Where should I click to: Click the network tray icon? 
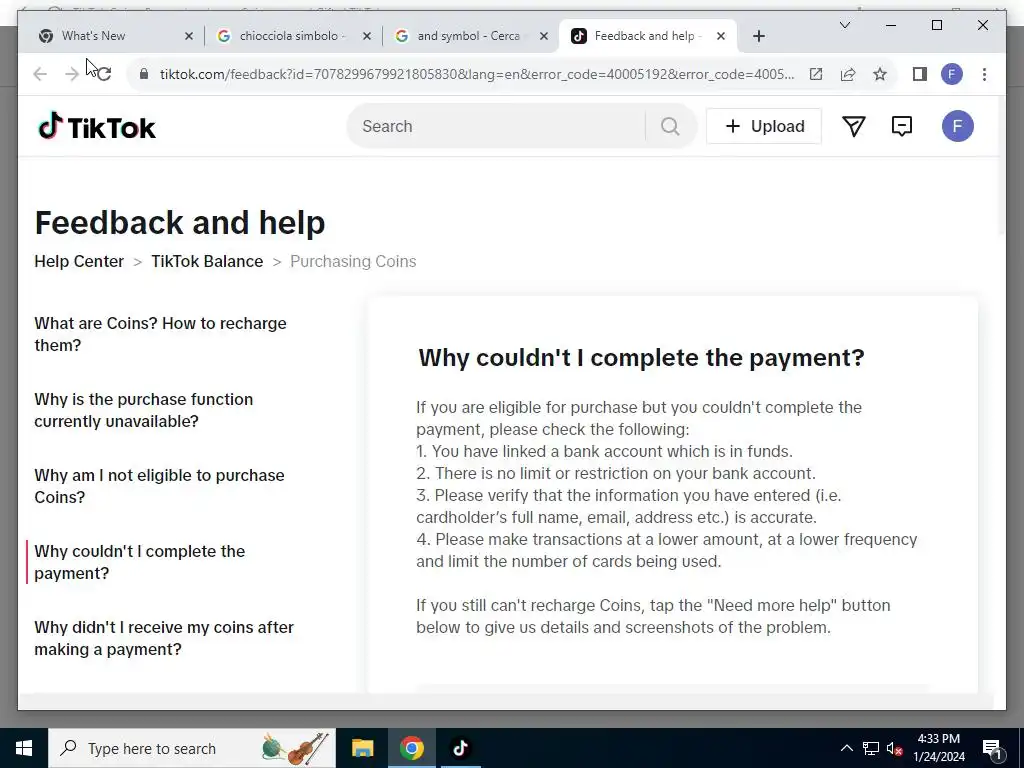click(871, 748)
